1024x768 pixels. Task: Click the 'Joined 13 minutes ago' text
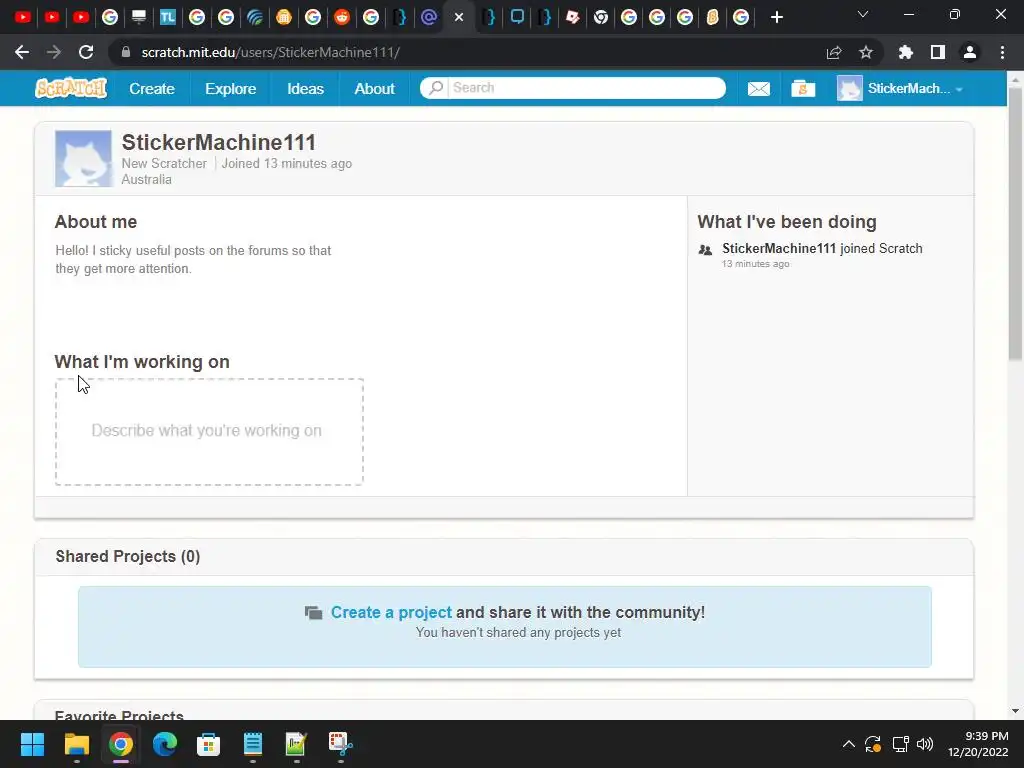tap(286, 163)
